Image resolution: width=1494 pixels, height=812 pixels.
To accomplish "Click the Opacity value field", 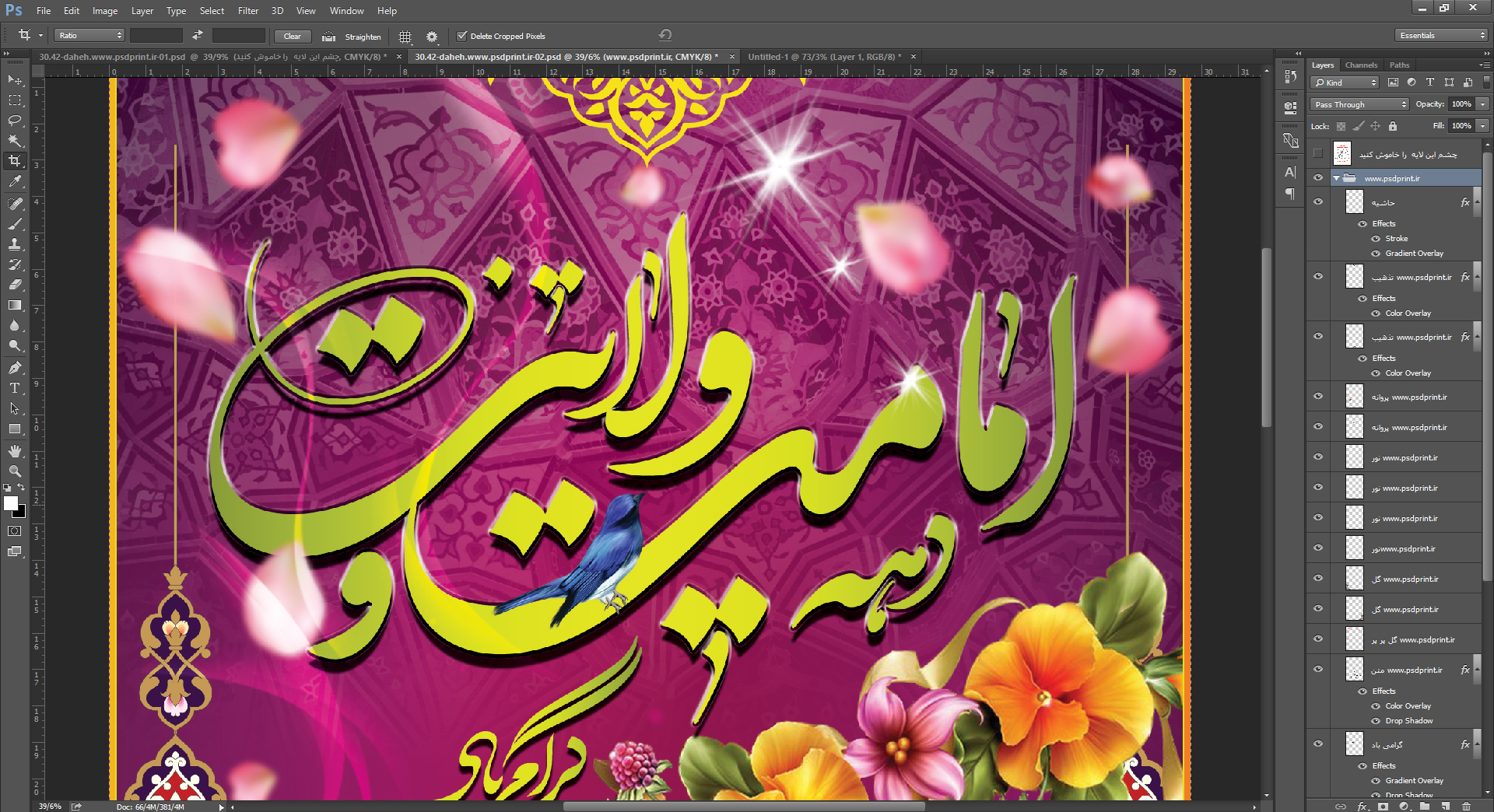I will click(1461, 104).
